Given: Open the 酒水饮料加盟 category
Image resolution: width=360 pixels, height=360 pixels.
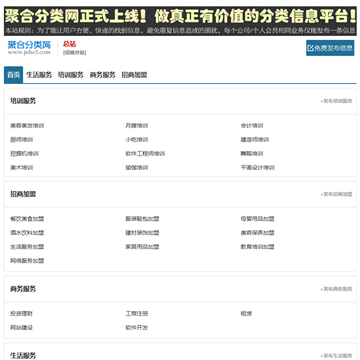Looking at the screenshot, I should [x=27, y=233].
